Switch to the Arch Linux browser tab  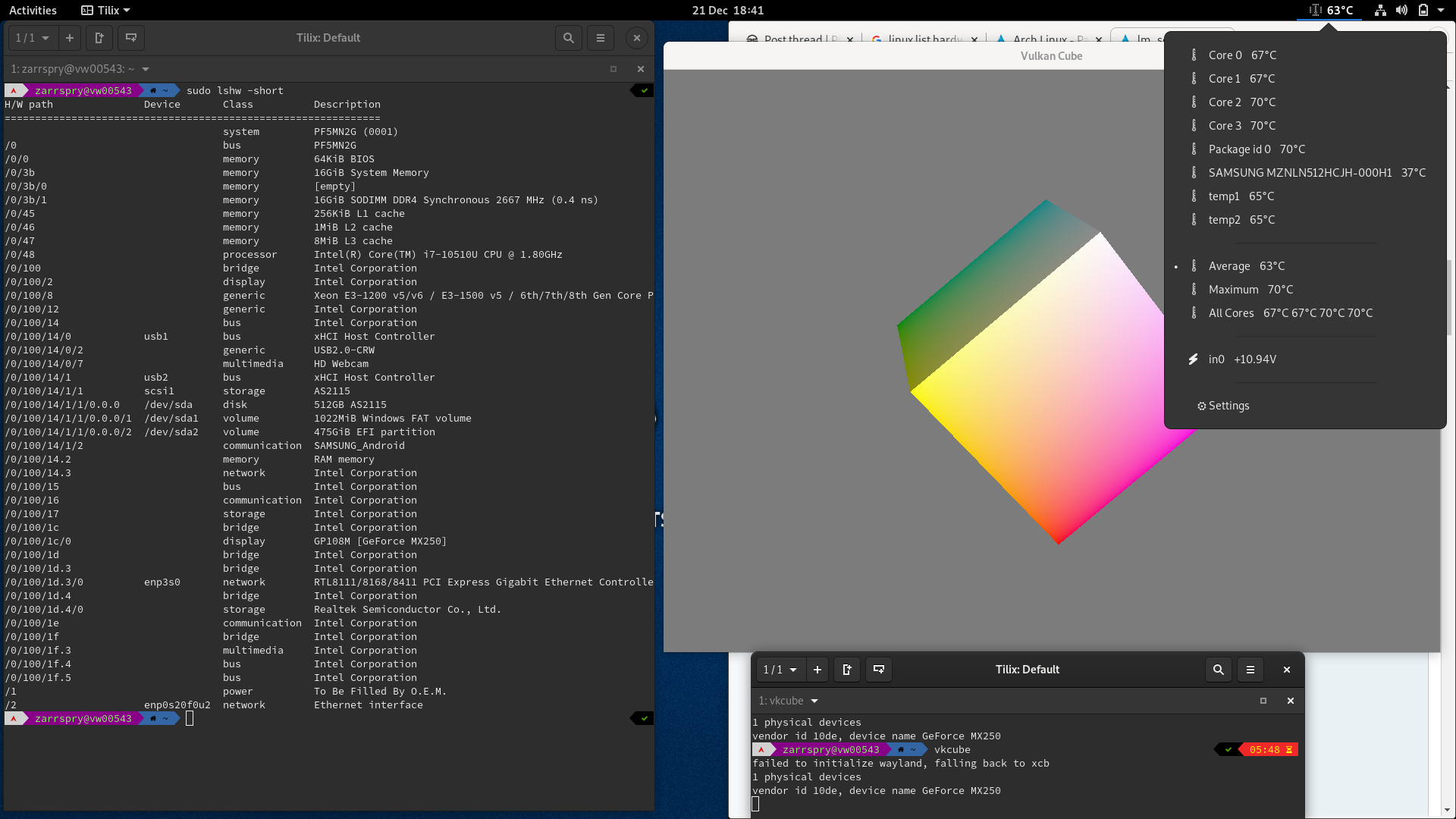pyautogui.click(x=1046, y=38)
